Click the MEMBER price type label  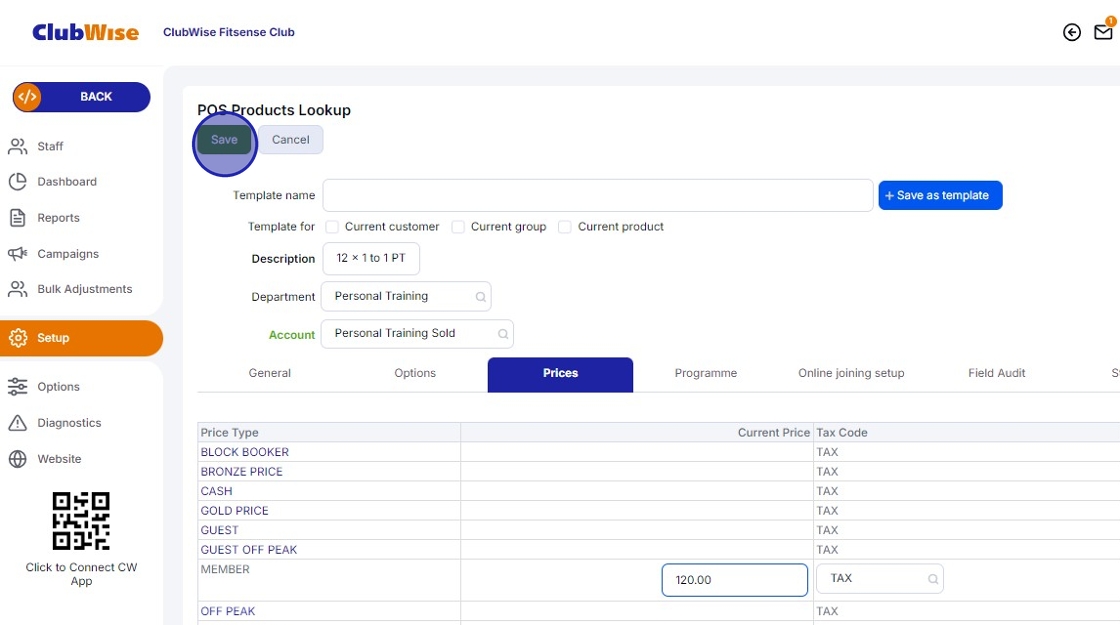coord(225,569)
